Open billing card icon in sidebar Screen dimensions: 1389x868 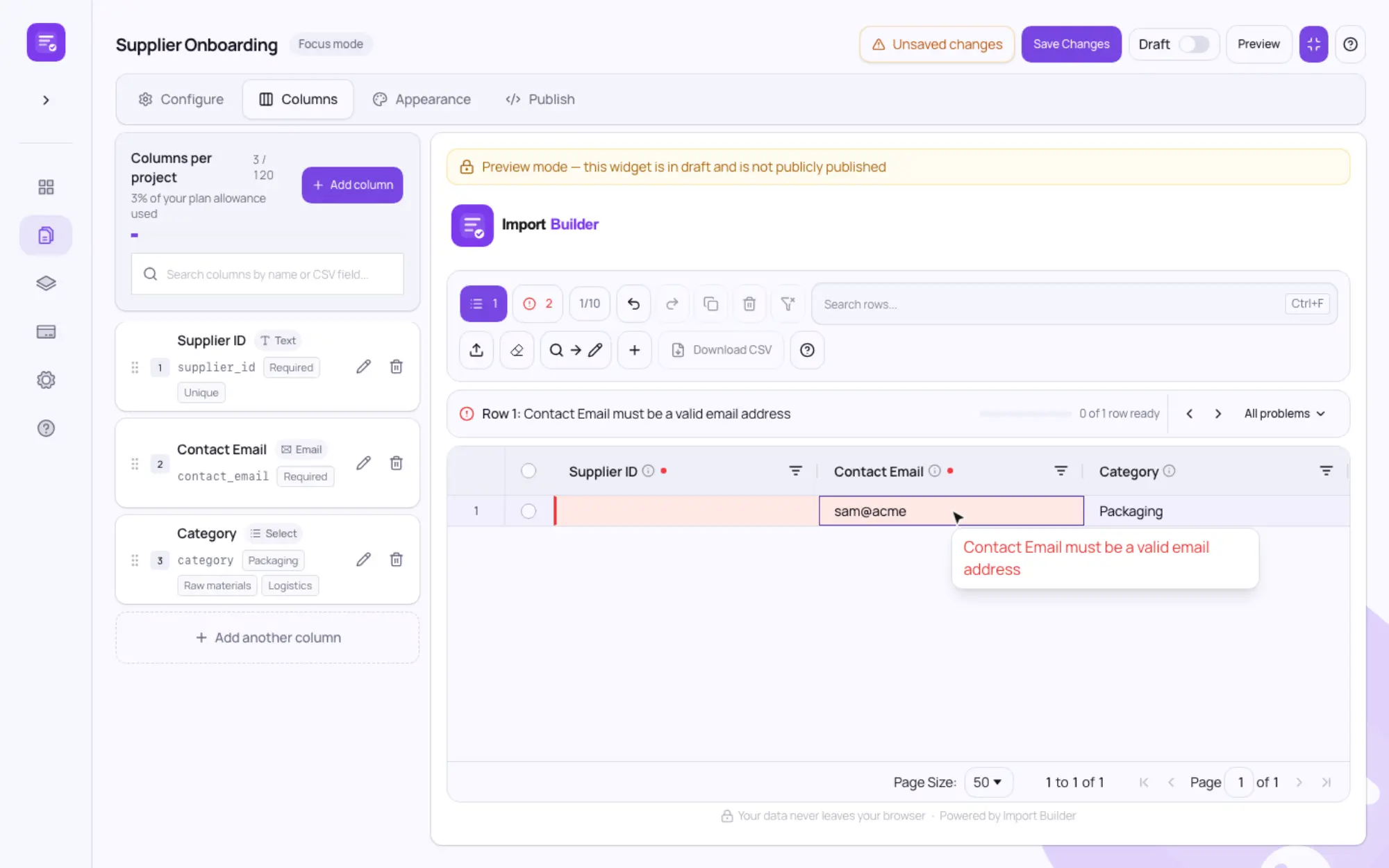tap(46, 332)
